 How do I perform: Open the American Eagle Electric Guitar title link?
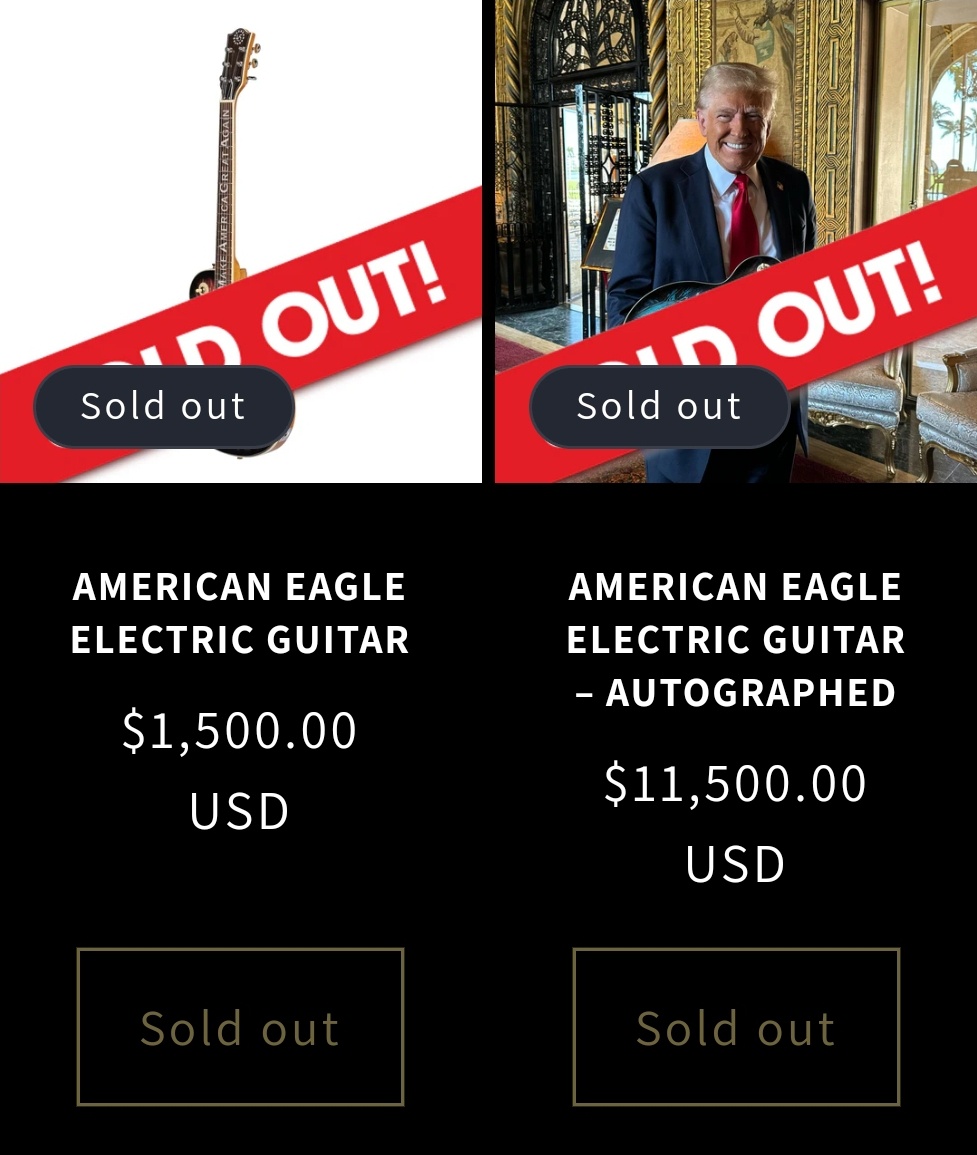pyautogui.click(x=239, y=613)
